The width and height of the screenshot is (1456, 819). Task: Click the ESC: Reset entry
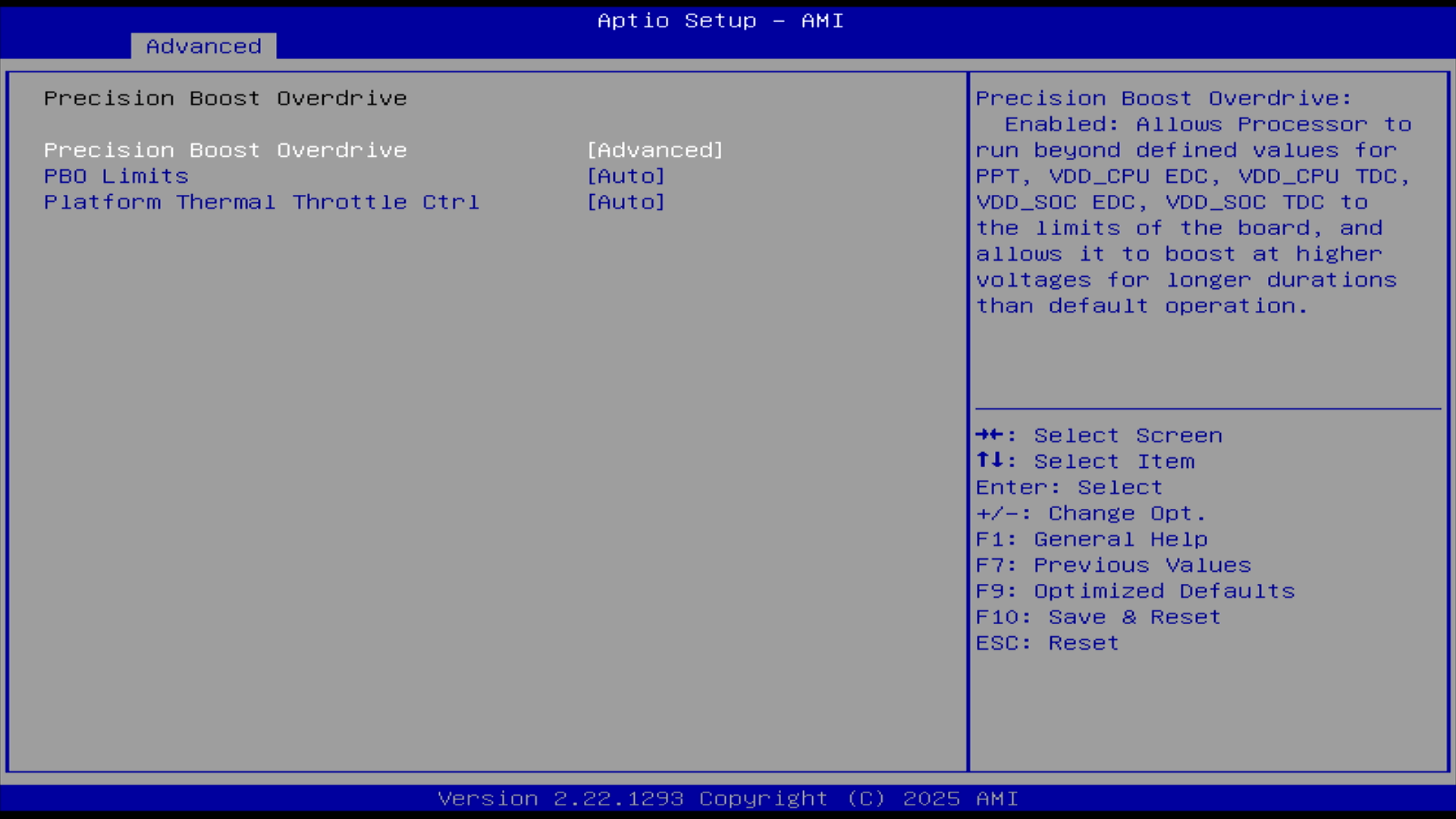(x=1046, y=642)
